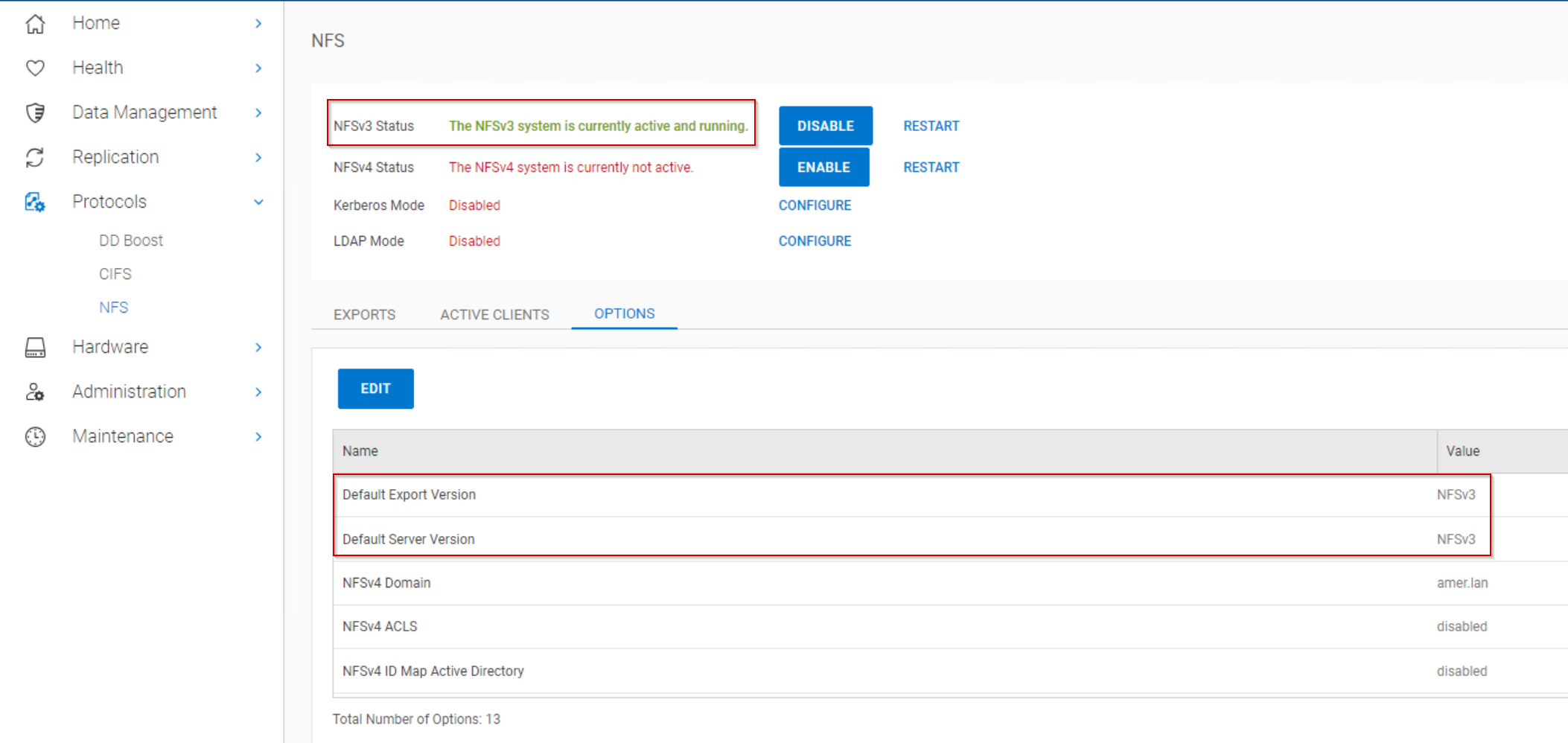The width and height of the screenshot is (1568, 743).
Task: Open CONFIGURE for Kerberos Mode
Action: (x=815, y=205)
